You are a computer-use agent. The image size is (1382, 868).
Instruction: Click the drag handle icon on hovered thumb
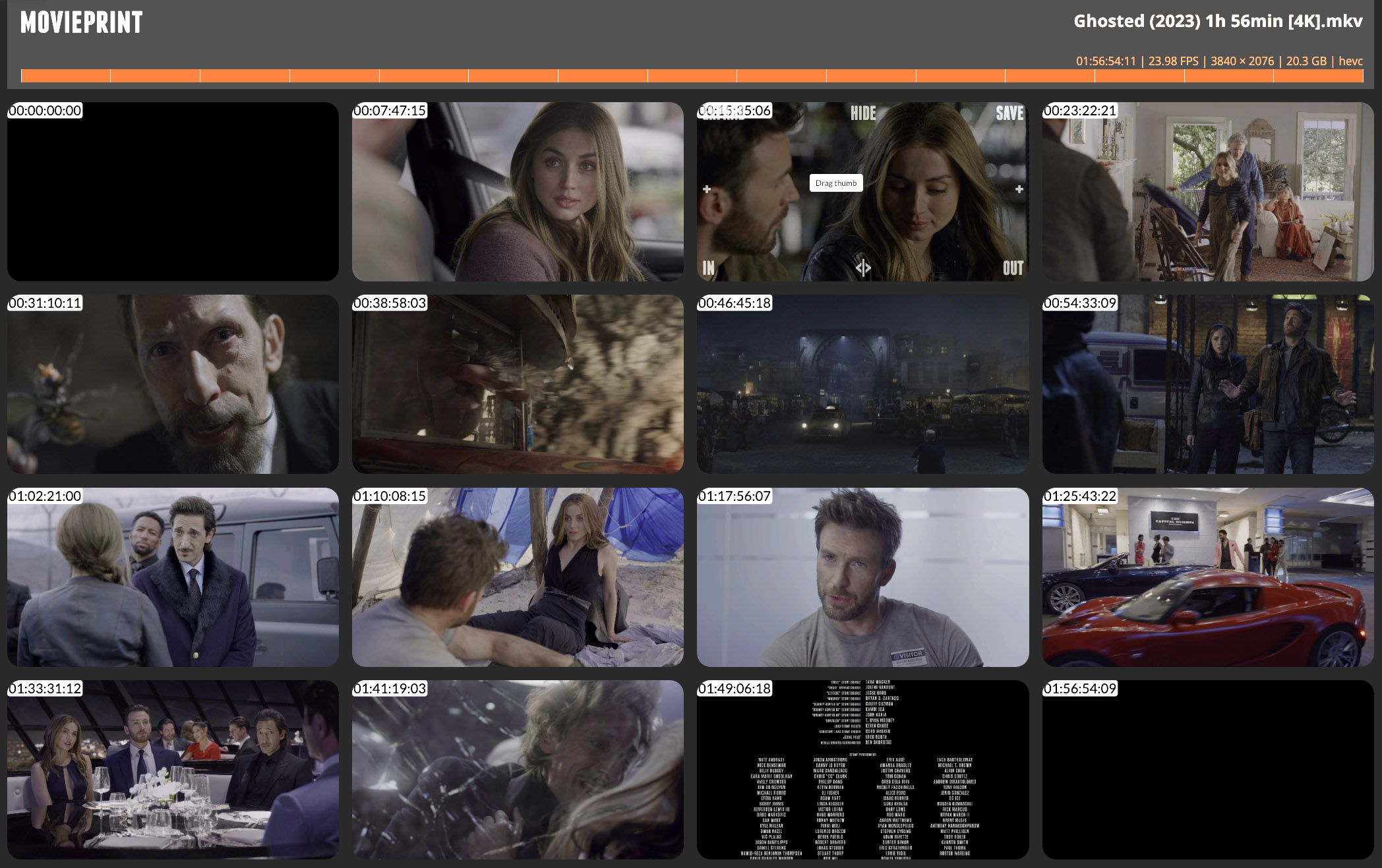click(862, 268)
